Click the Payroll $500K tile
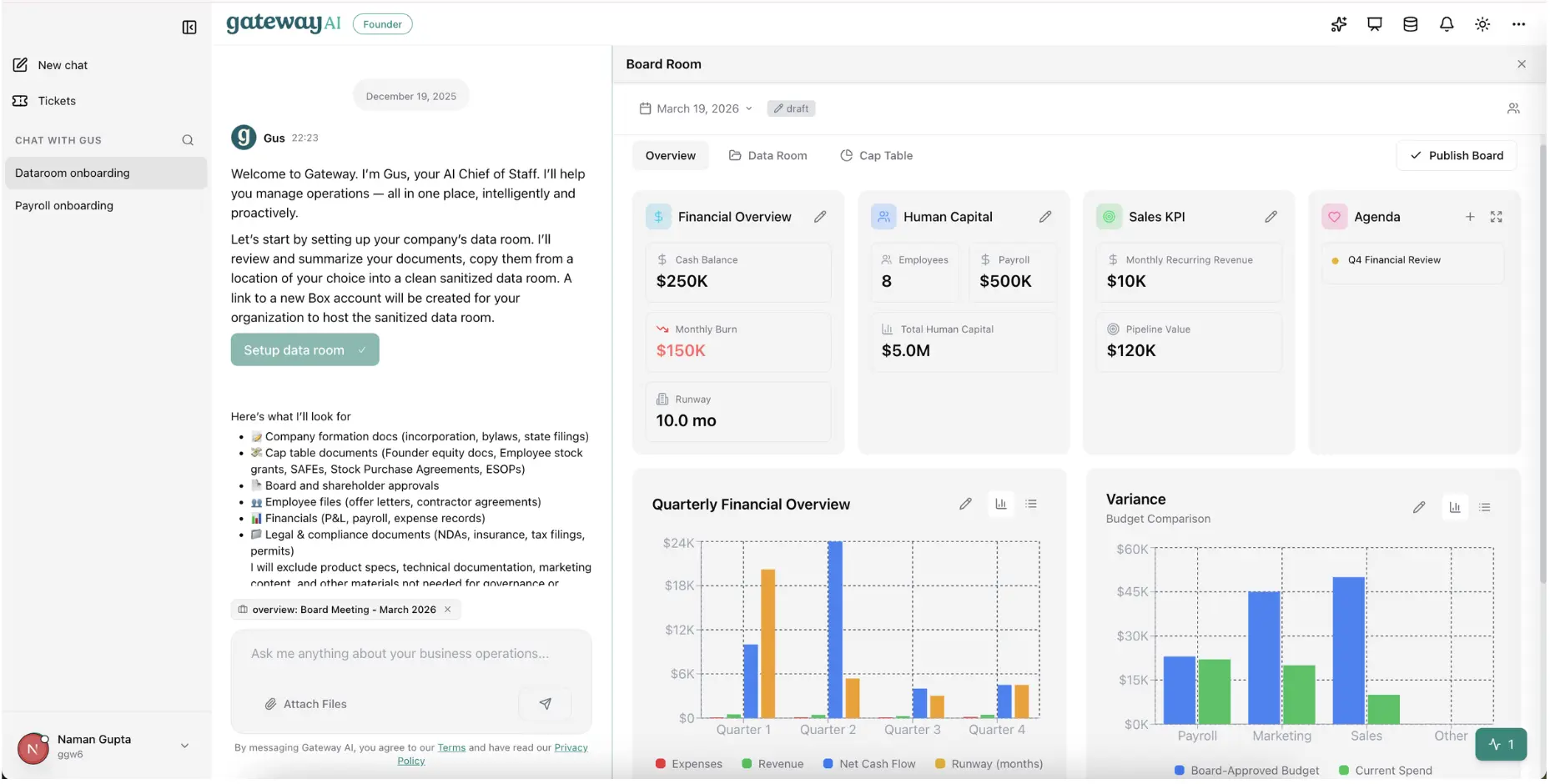Viewport: 1550px width, 784px height. click(1013, 272)
